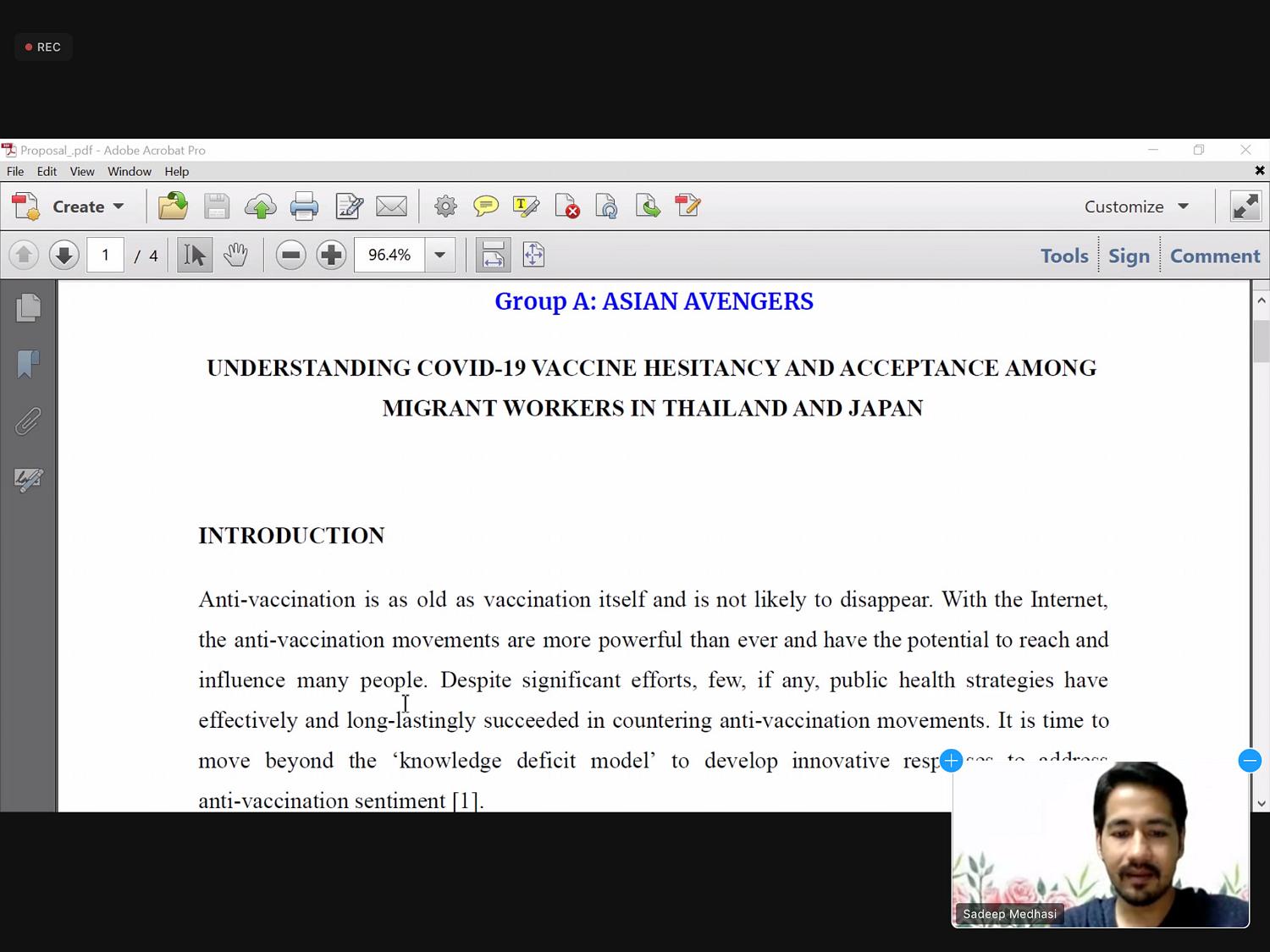
Task: Open a file with the folder icon
Action: pyautogui.click(x=173, y=206)
